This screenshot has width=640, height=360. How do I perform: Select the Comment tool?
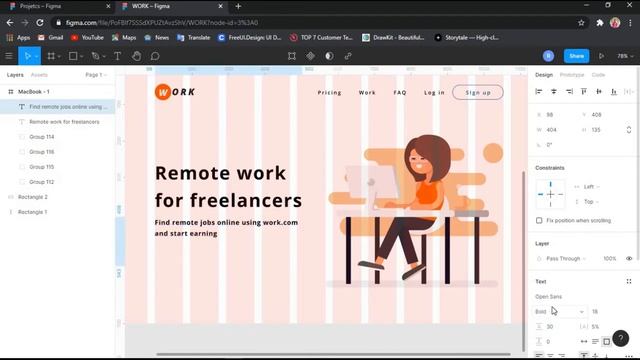coord(155,56)
